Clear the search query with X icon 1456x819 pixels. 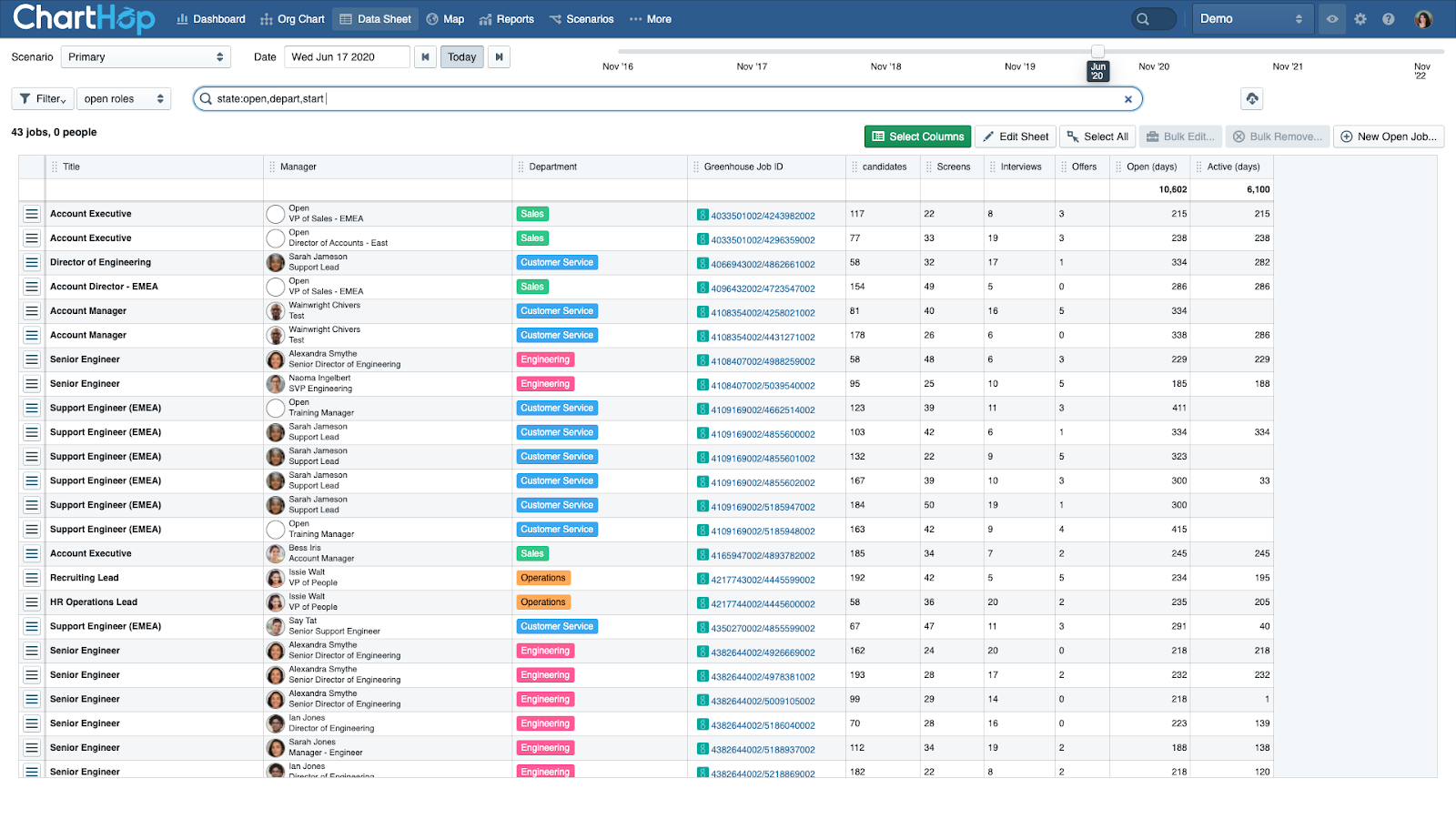[x=1128, y=99]
